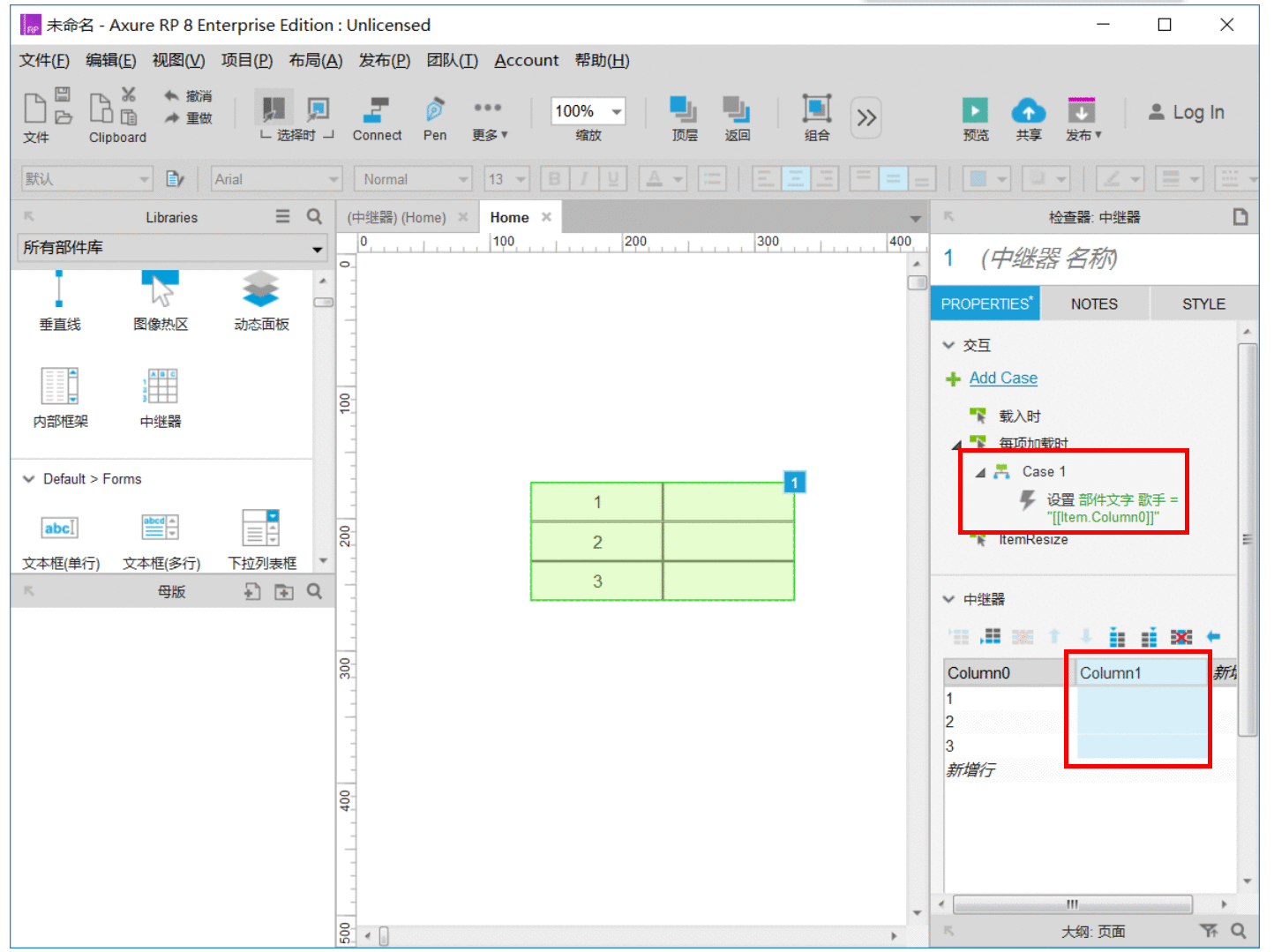Viewport: 1274px width, 952px height.
Task: Click the Preview (预览) play icon
Action: pyautogui.click(x=975, y=111)
